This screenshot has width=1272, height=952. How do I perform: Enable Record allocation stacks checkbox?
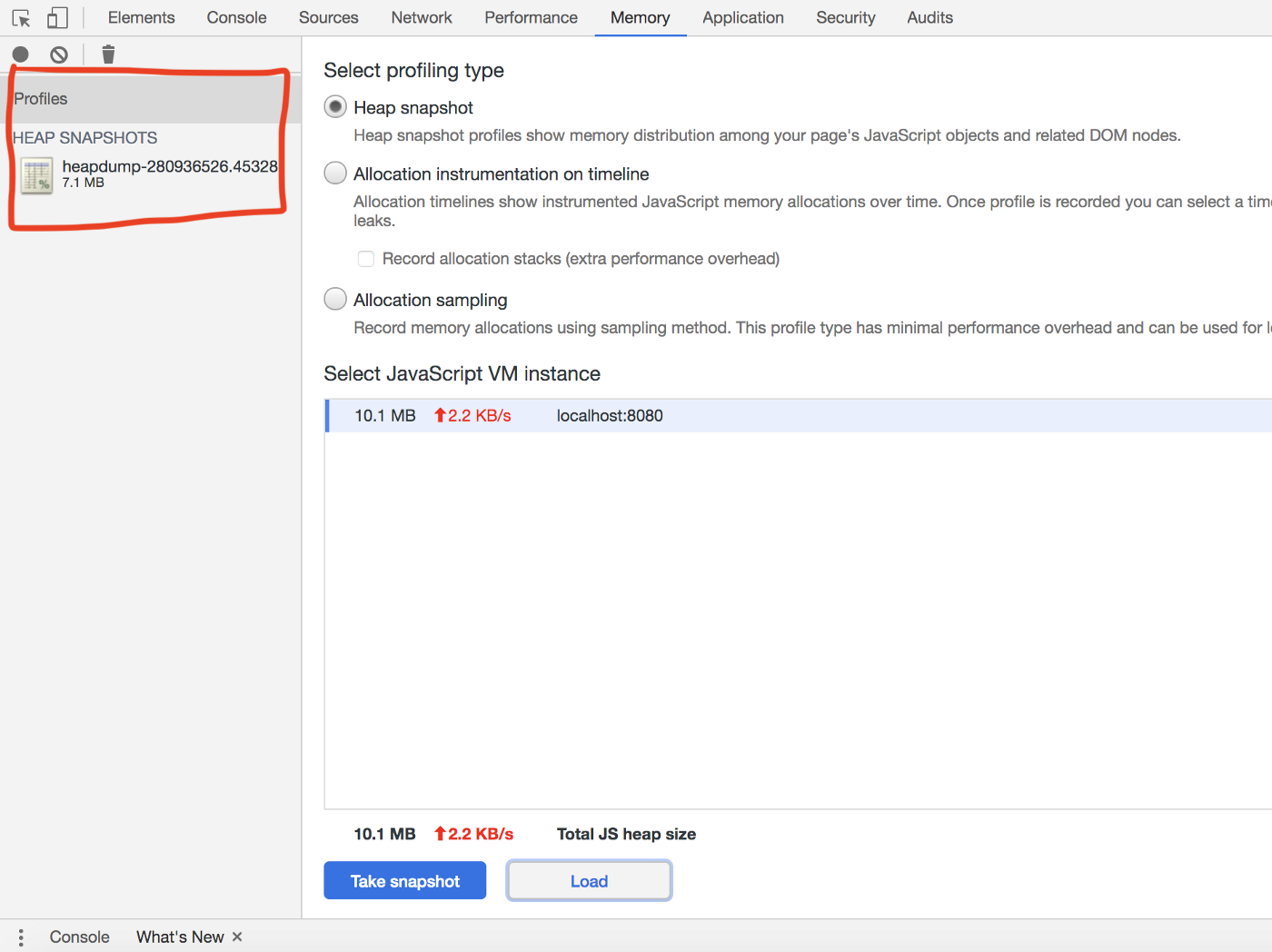coord(366,259)
